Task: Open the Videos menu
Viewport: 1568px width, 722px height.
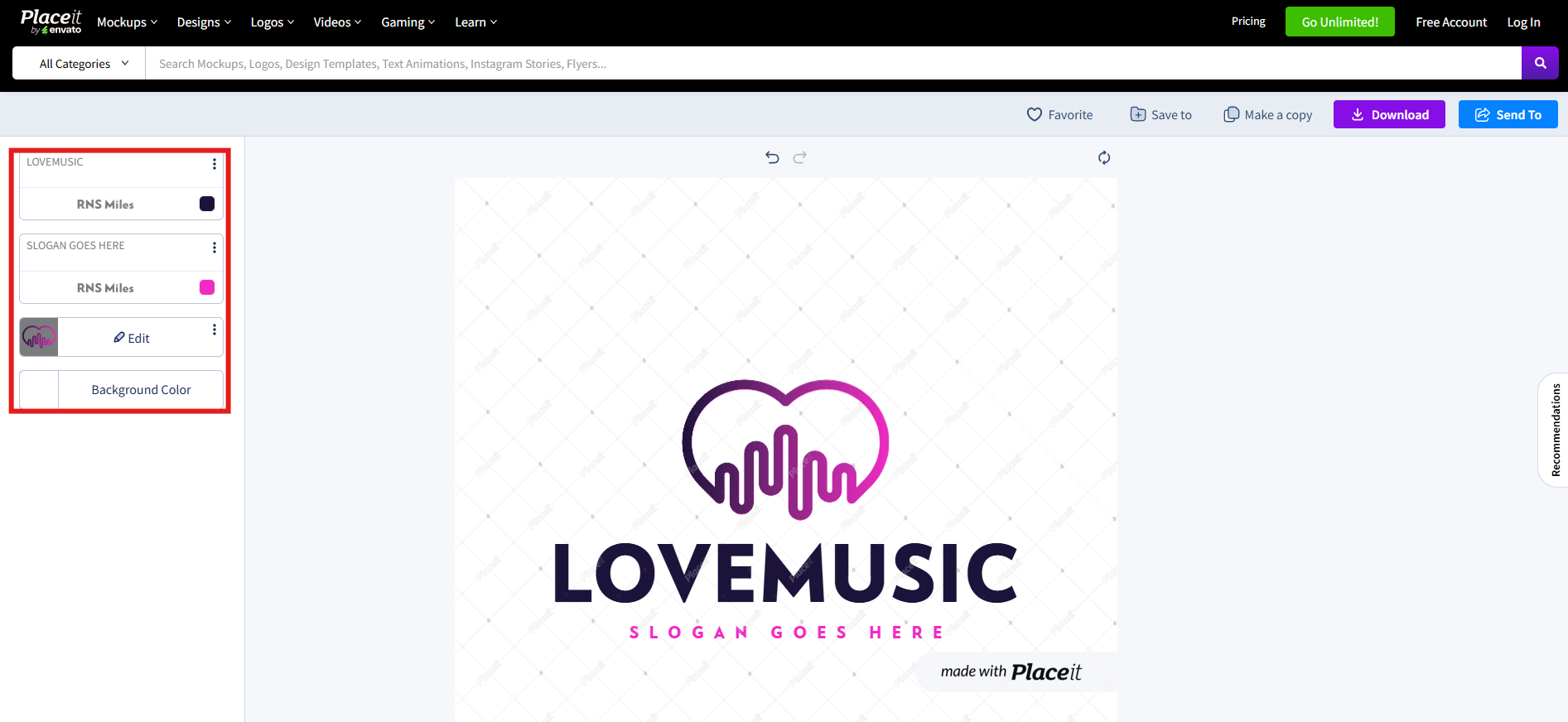Action: tap(337, 22)
